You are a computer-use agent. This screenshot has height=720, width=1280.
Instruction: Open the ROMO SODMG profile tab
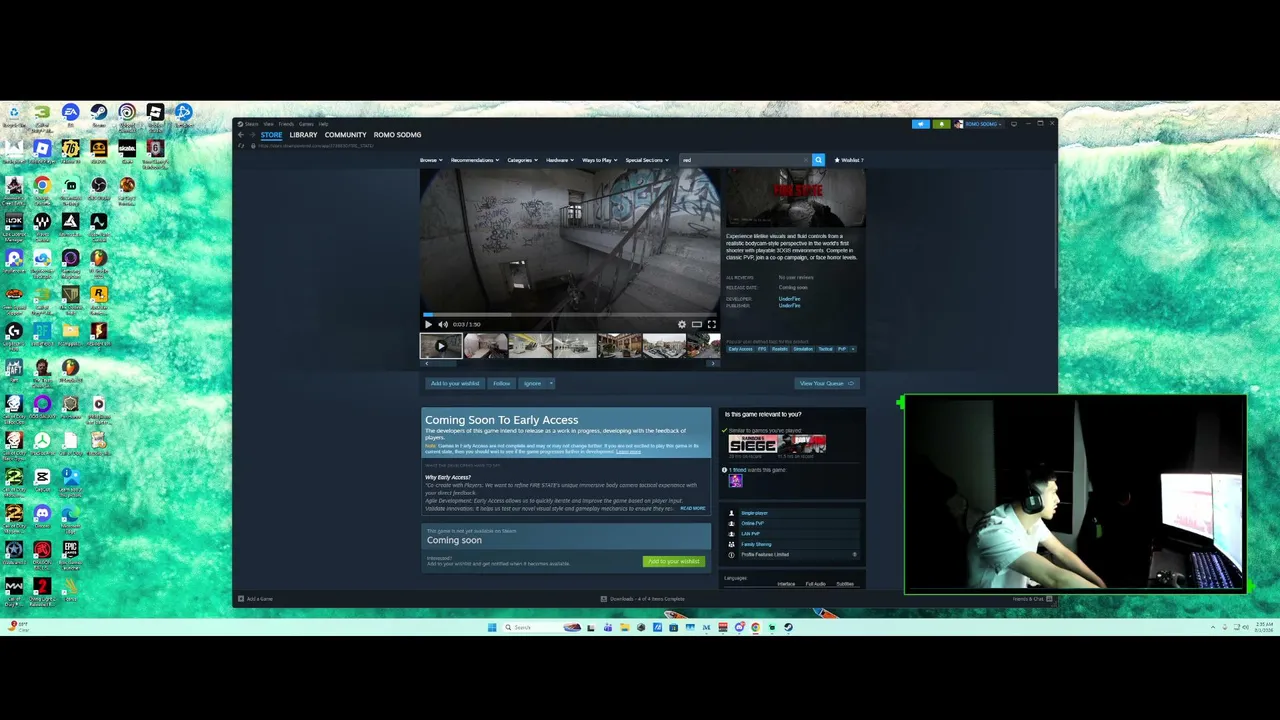click(397, 135)
